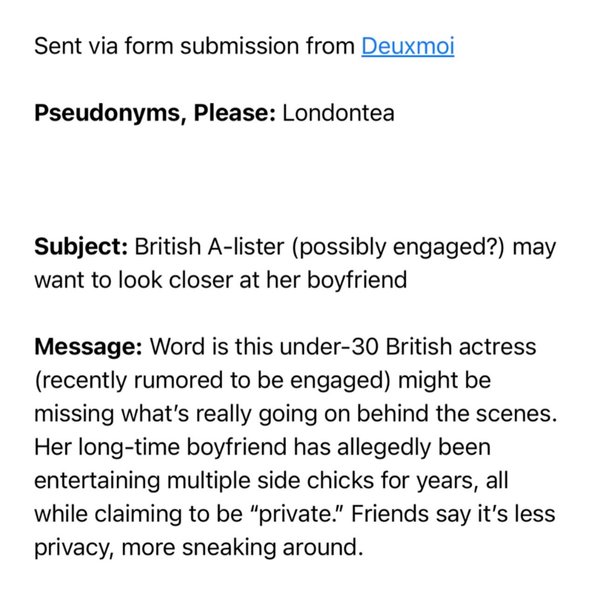Click the bold "Message:" label

(87, 347)
